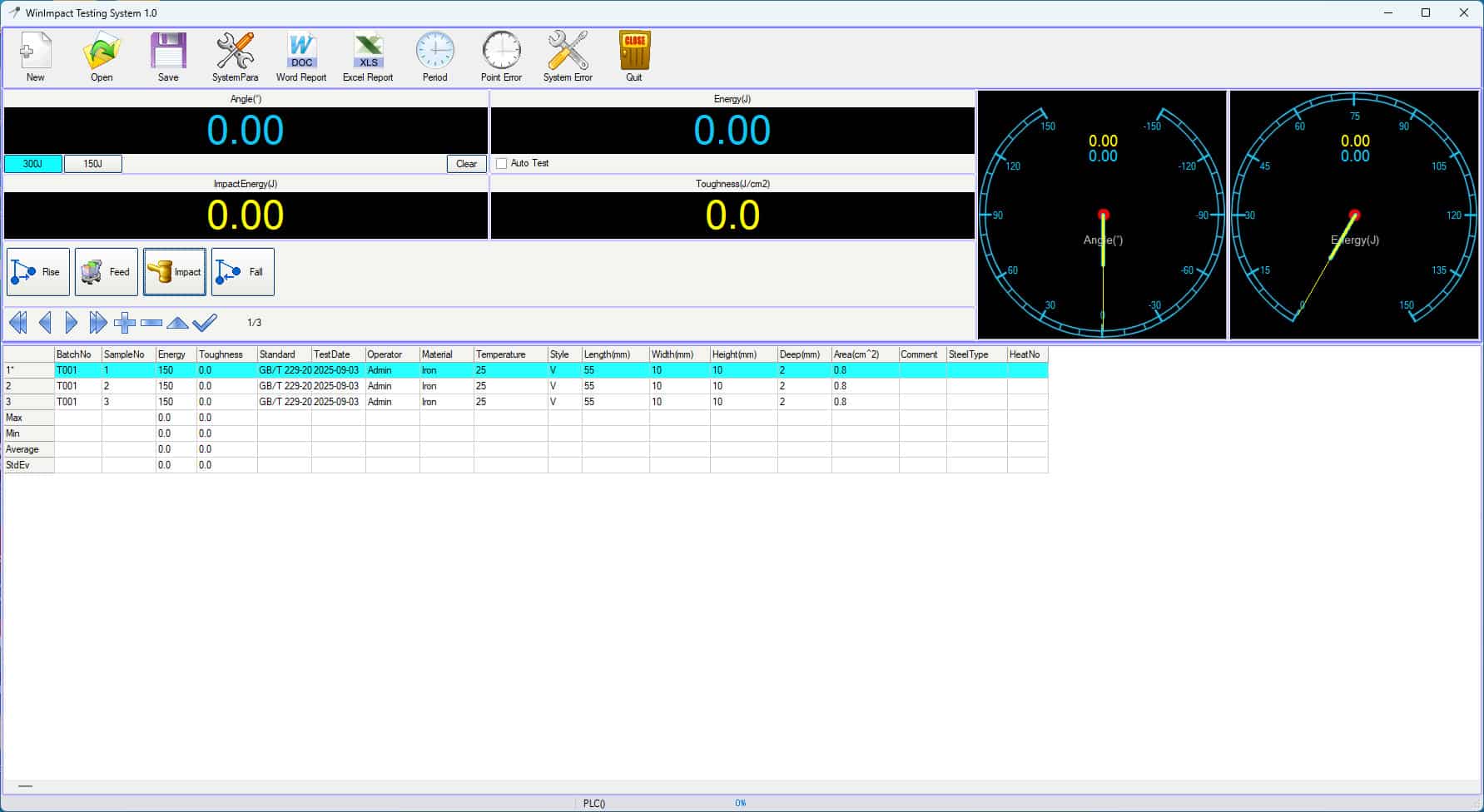
Task: Activate the Feed sample action
Action: pyautogui.click(x=106, y=271)
